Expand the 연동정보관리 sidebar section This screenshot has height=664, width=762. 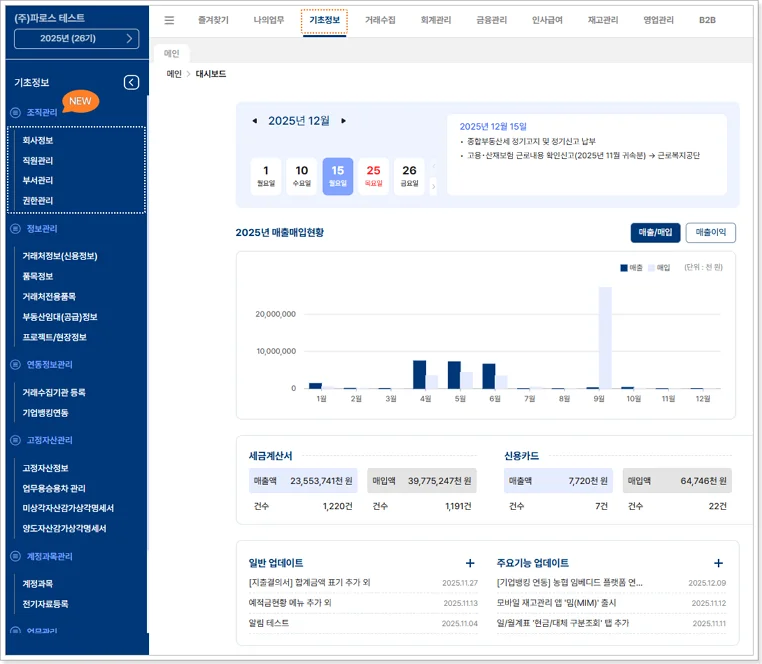[48, 365]
